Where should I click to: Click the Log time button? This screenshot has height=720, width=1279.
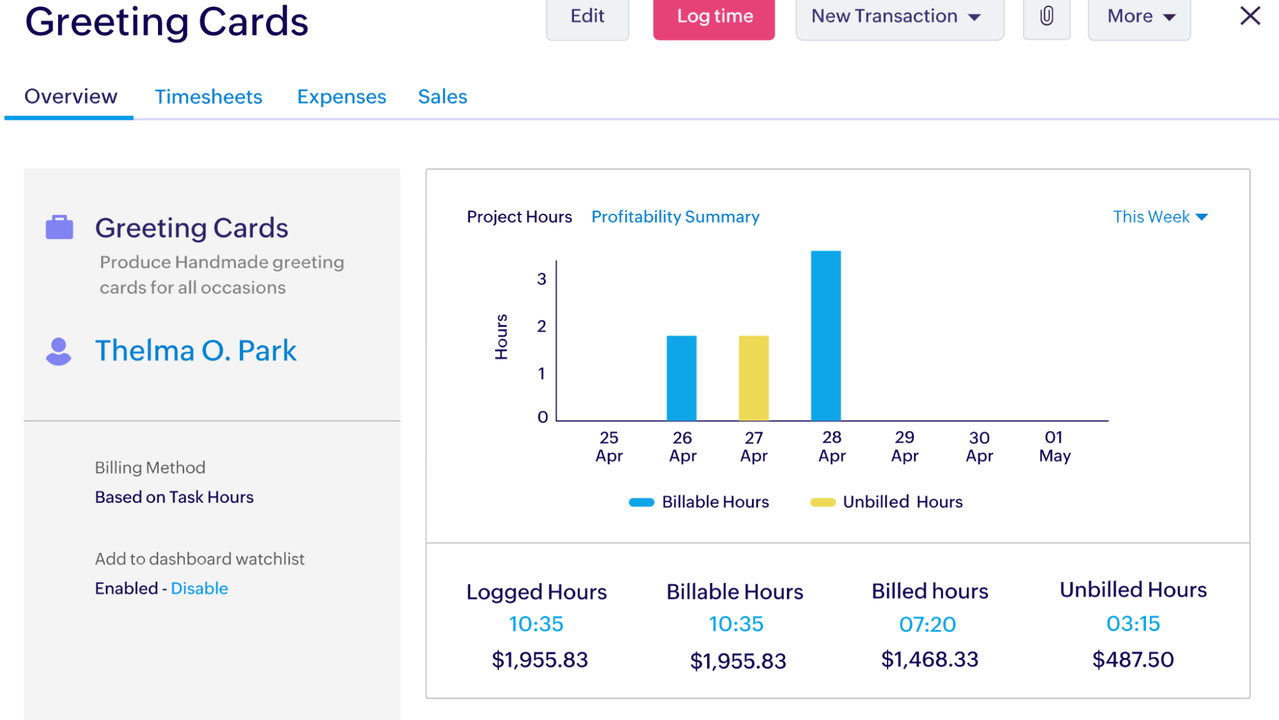(x=714, y=17)
